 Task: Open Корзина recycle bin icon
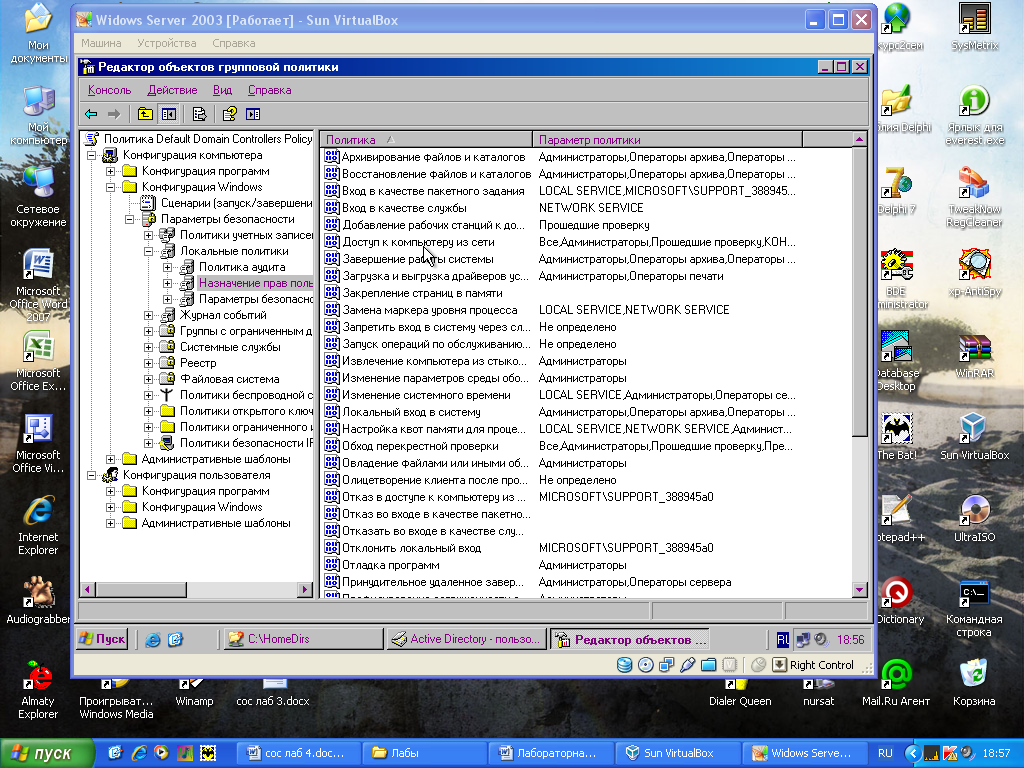974,683
